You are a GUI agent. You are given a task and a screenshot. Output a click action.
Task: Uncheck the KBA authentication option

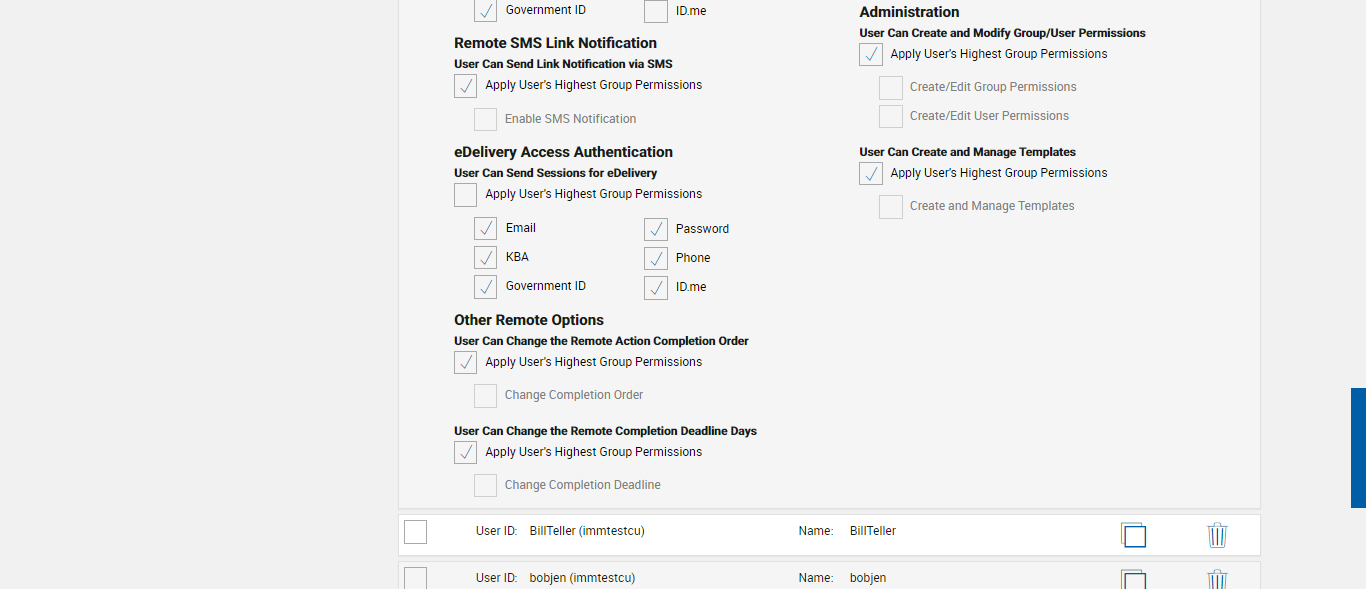[486, 258]
